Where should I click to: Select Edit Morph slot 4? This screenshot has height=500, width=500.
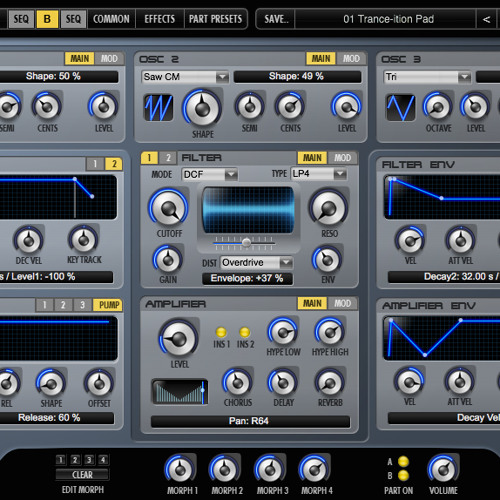[x=103, y=460]
